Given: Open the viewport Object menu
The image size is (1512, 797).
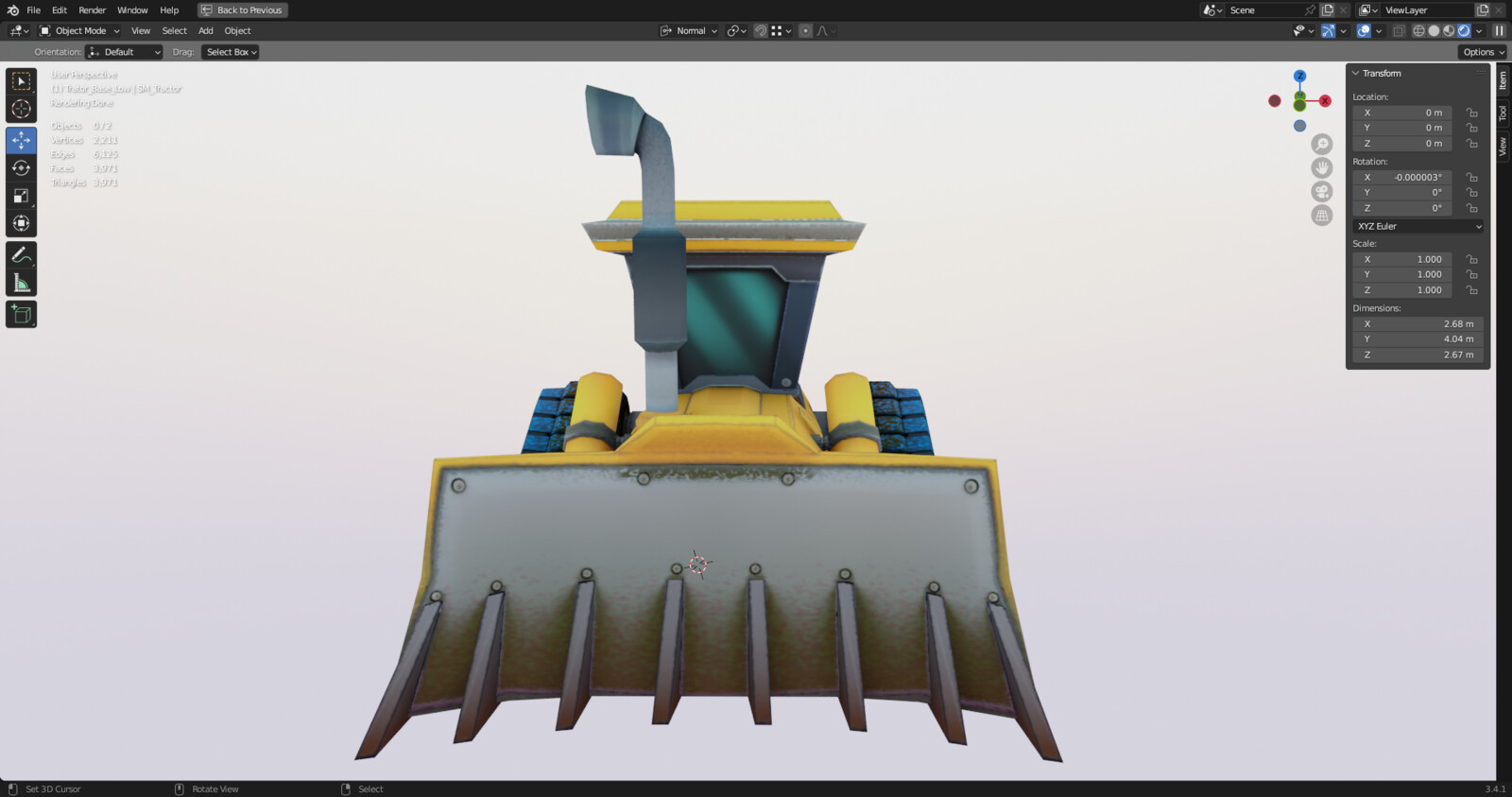Looking at the screenshot, I should 237,31.
